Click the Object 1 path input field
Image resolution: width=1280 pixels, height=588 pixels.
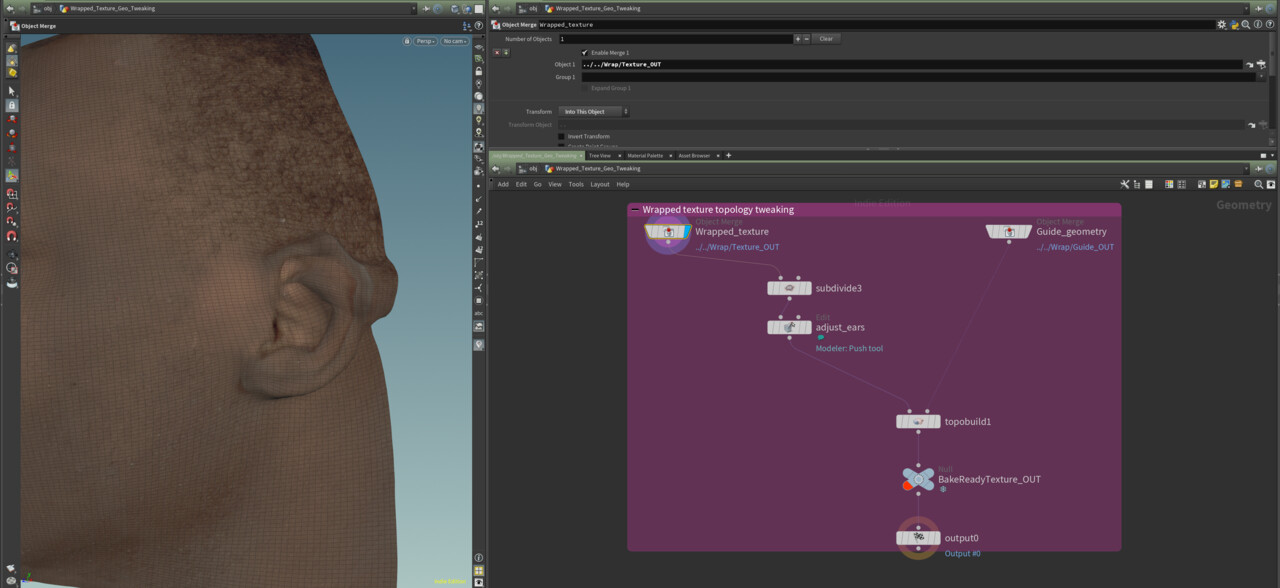click(x=912, y=64)
